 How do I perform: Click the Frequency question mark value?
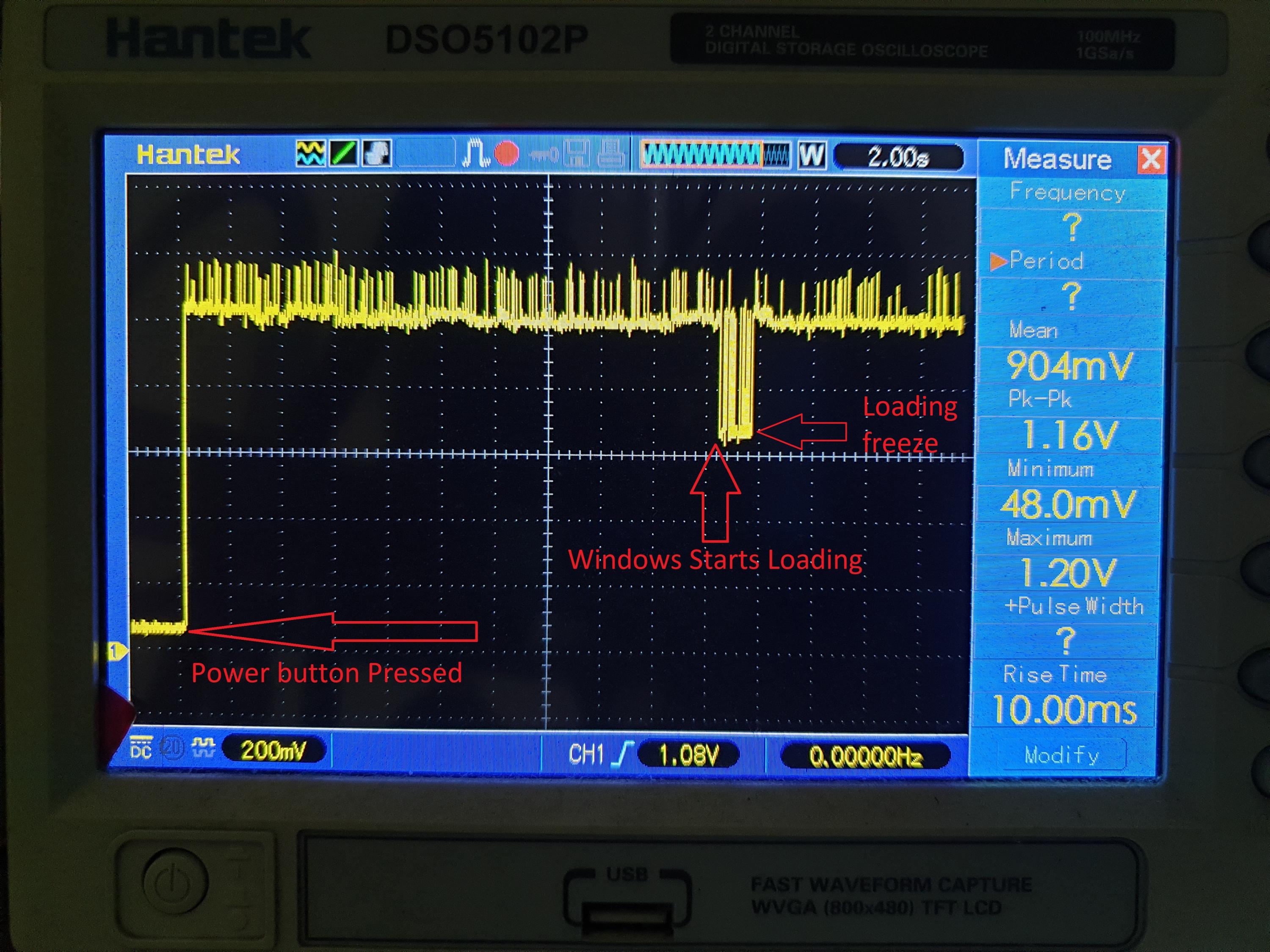pyautogui.click(x=1071, y=227)
